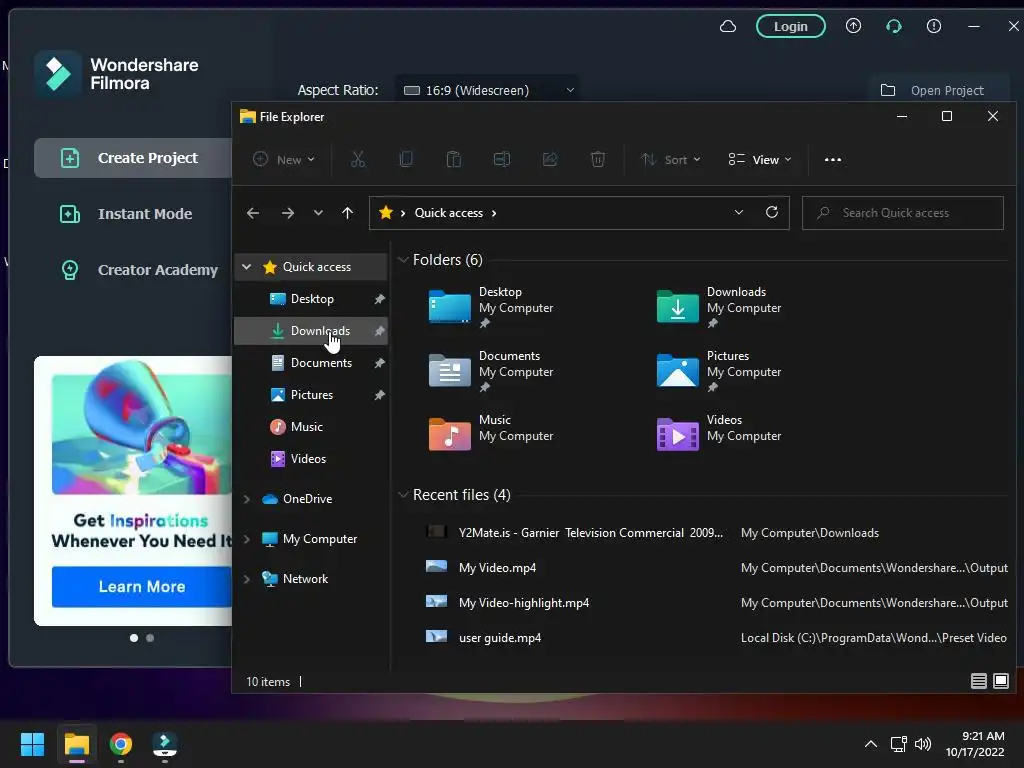The image size is (1024, 768).
Task: Open the Documents folder tile
Action: click(x=491, y=371)
